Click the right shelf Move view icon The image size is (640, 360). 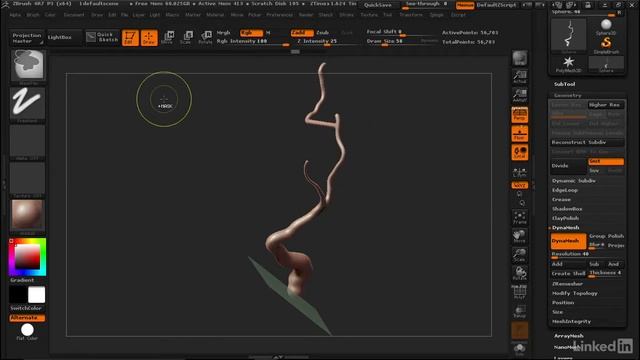coord(520,236)
